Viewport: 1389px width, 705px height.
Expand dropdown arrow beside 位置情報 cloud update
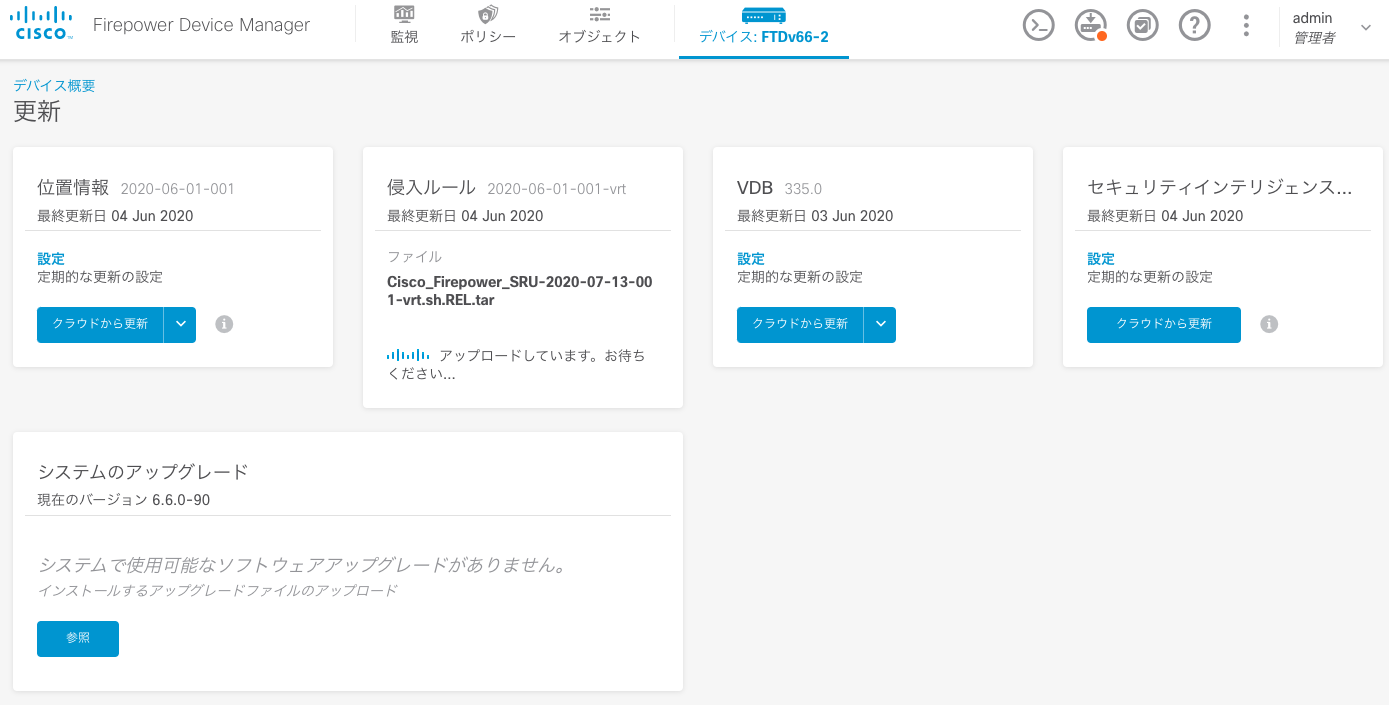coord(180,324)
